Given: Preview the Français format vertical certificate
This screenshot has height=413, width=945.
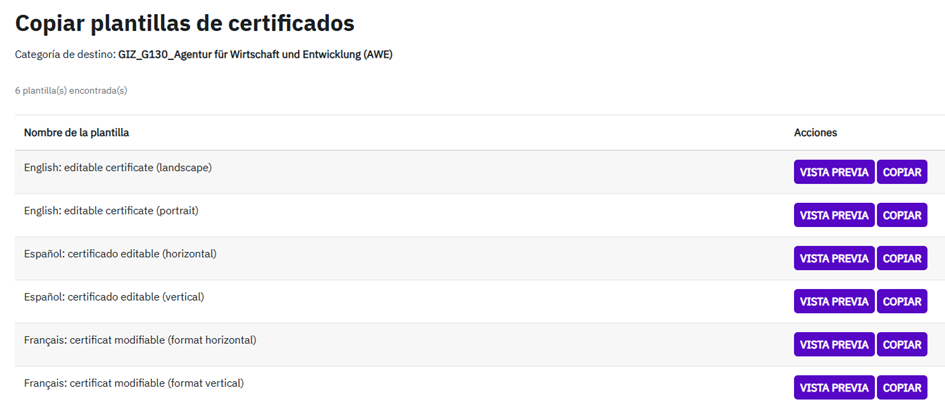Looking at the screenshot, I should 834,387.
